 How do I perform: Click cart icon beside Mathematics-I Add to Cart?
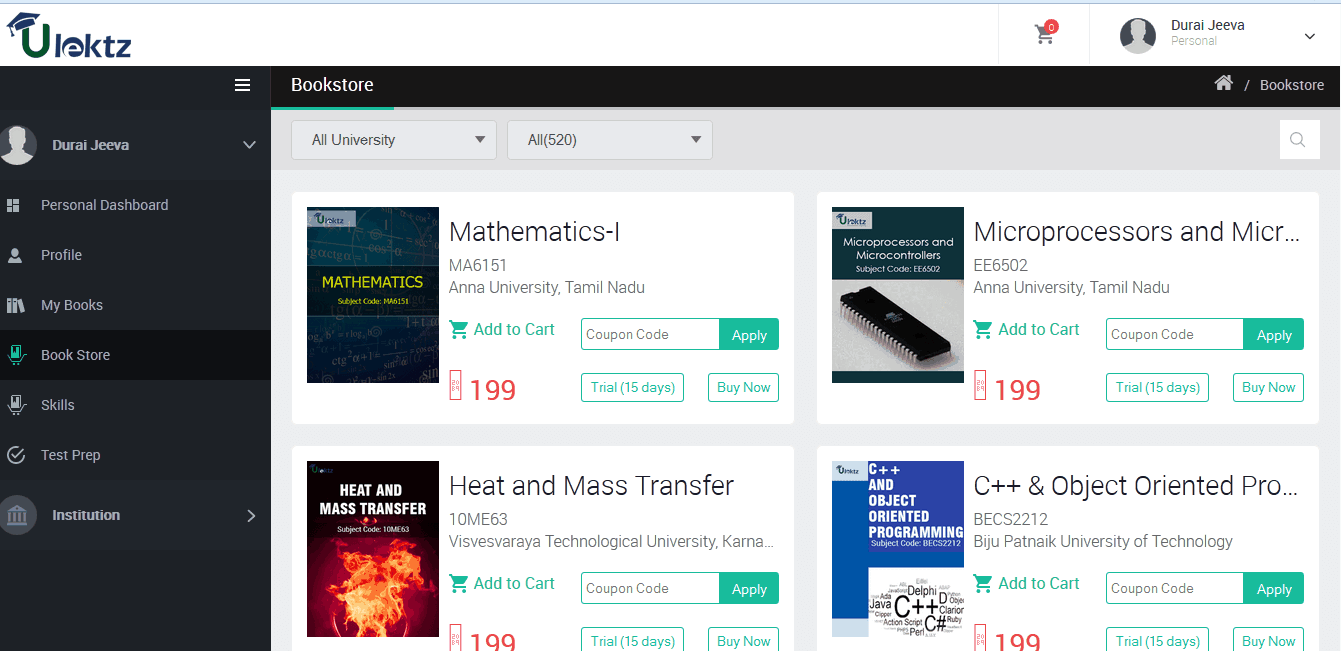(x=459, y=330)
